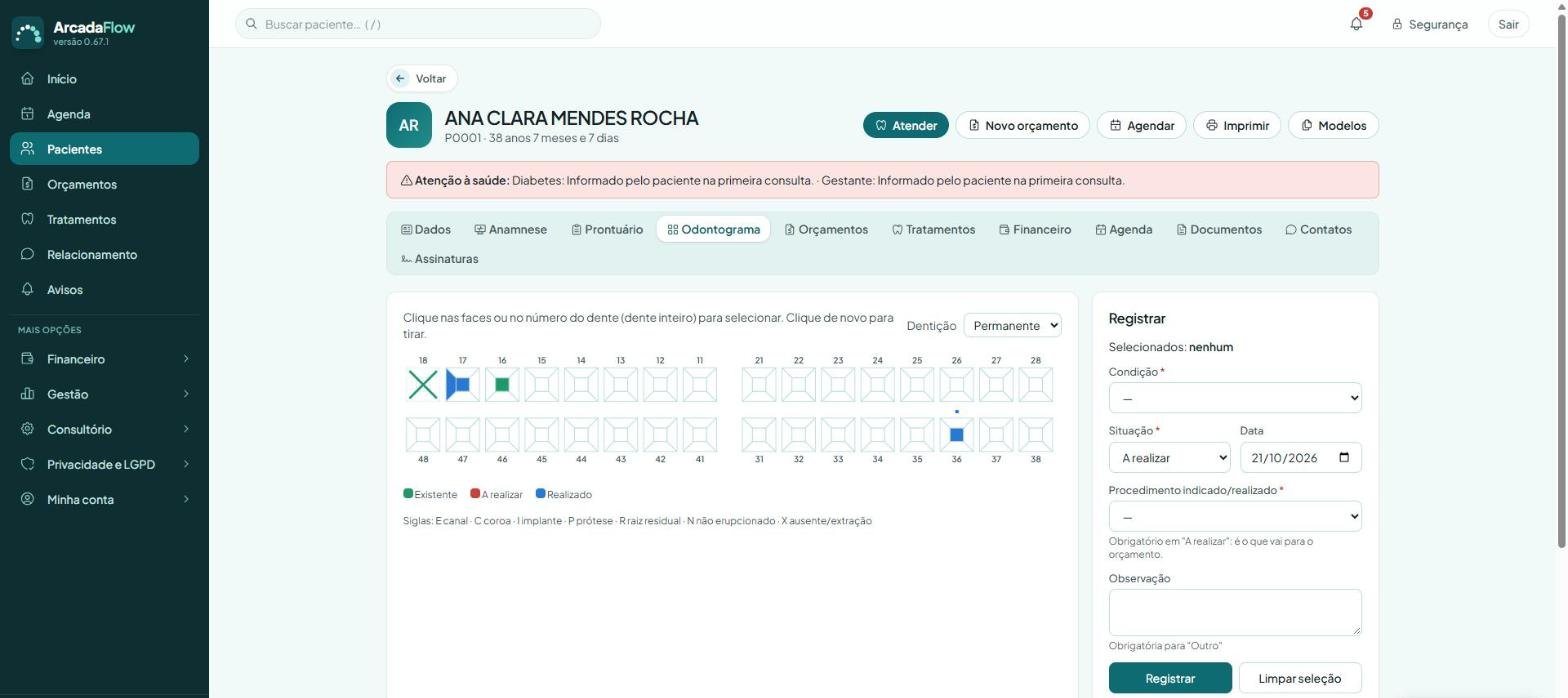Select tooth 17 on the odontogram
This screenshot has width=1568, height=698.
(x=462, y=385)
